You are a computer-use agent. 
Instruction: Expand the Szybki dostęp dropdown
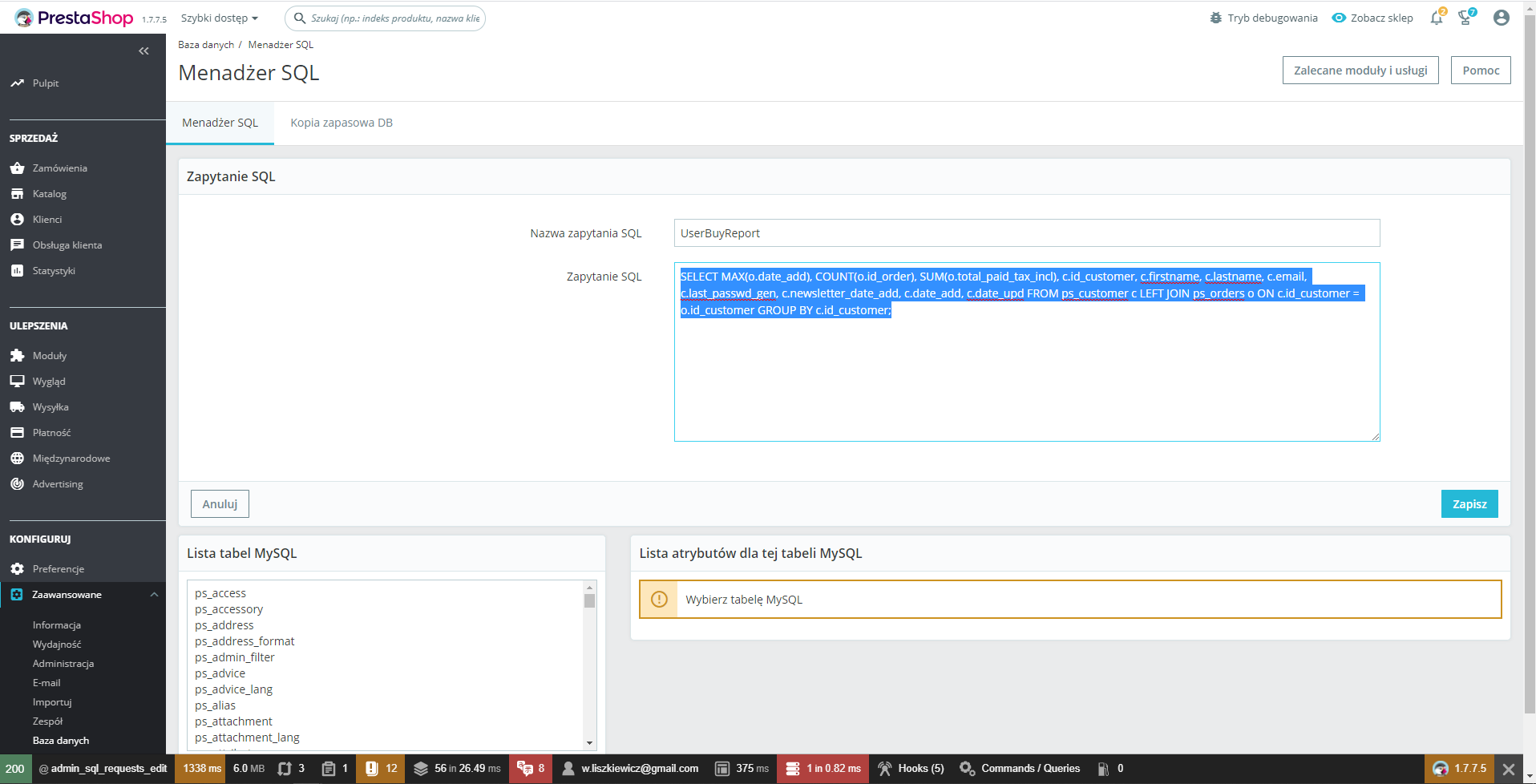[220, 18]
